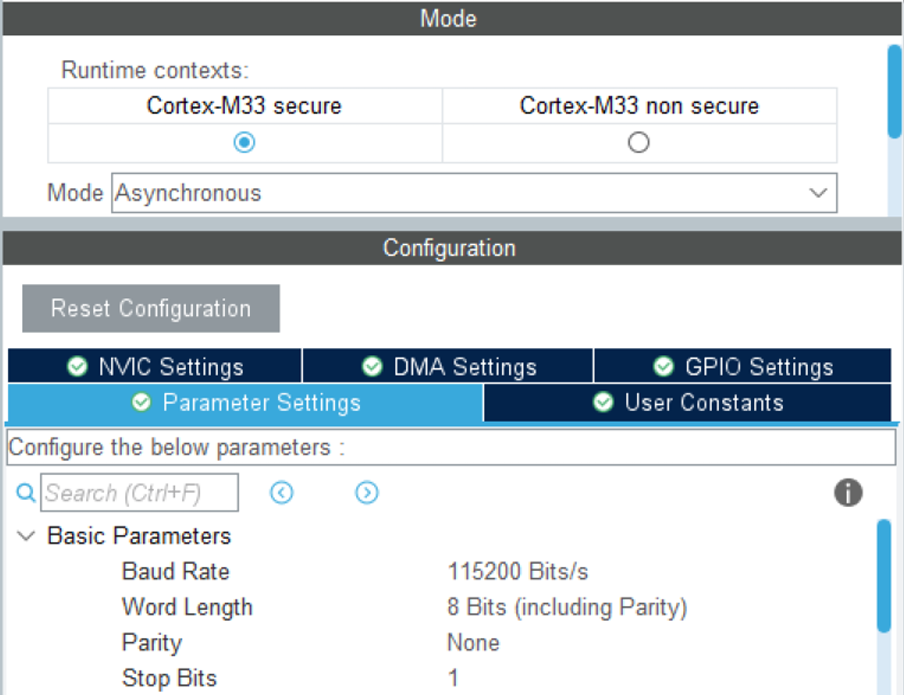Edit the 115200 Bits/s baud rate value

pyautogui.click(x=518, y=571)
